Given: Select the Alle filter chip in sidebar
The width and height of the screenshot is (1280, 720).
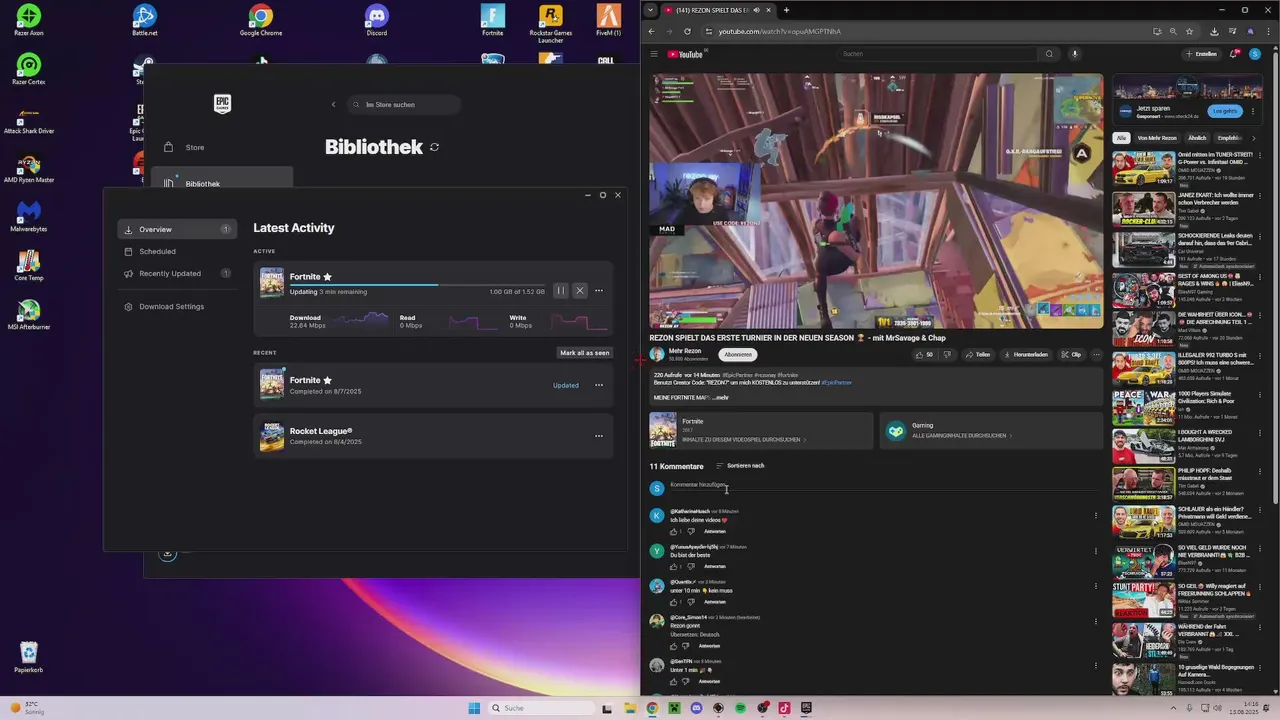Looking at the screenshot, I should point(1122,138).
